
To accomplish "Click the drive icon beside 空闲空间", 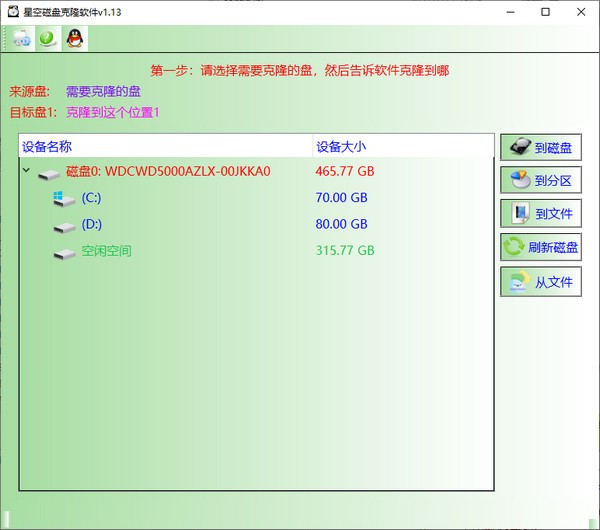I will pos(65,251).
